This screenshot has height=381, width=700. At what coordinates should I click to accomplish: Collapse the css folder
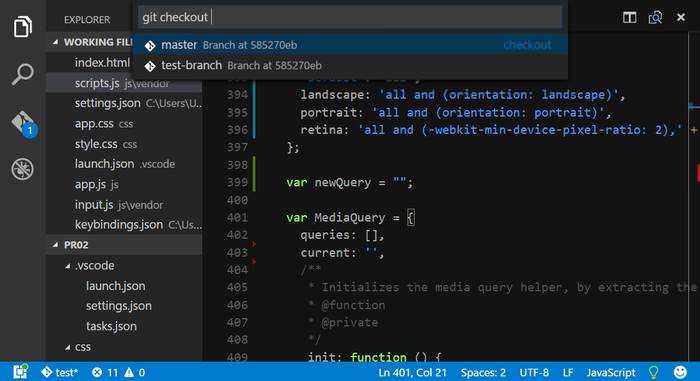pos(67,347)
